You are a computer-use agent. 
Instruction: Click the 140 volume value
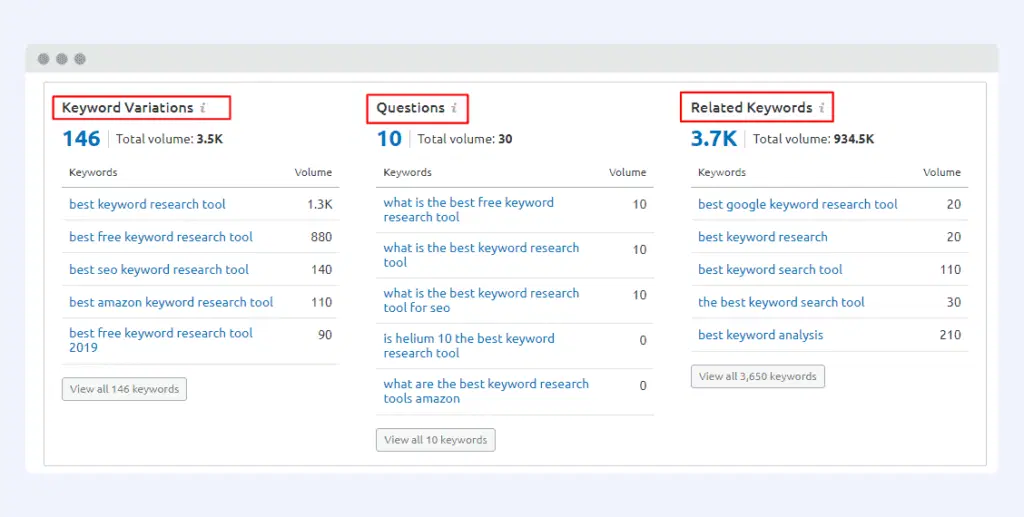pyautogui.click(x=322, y=270)
